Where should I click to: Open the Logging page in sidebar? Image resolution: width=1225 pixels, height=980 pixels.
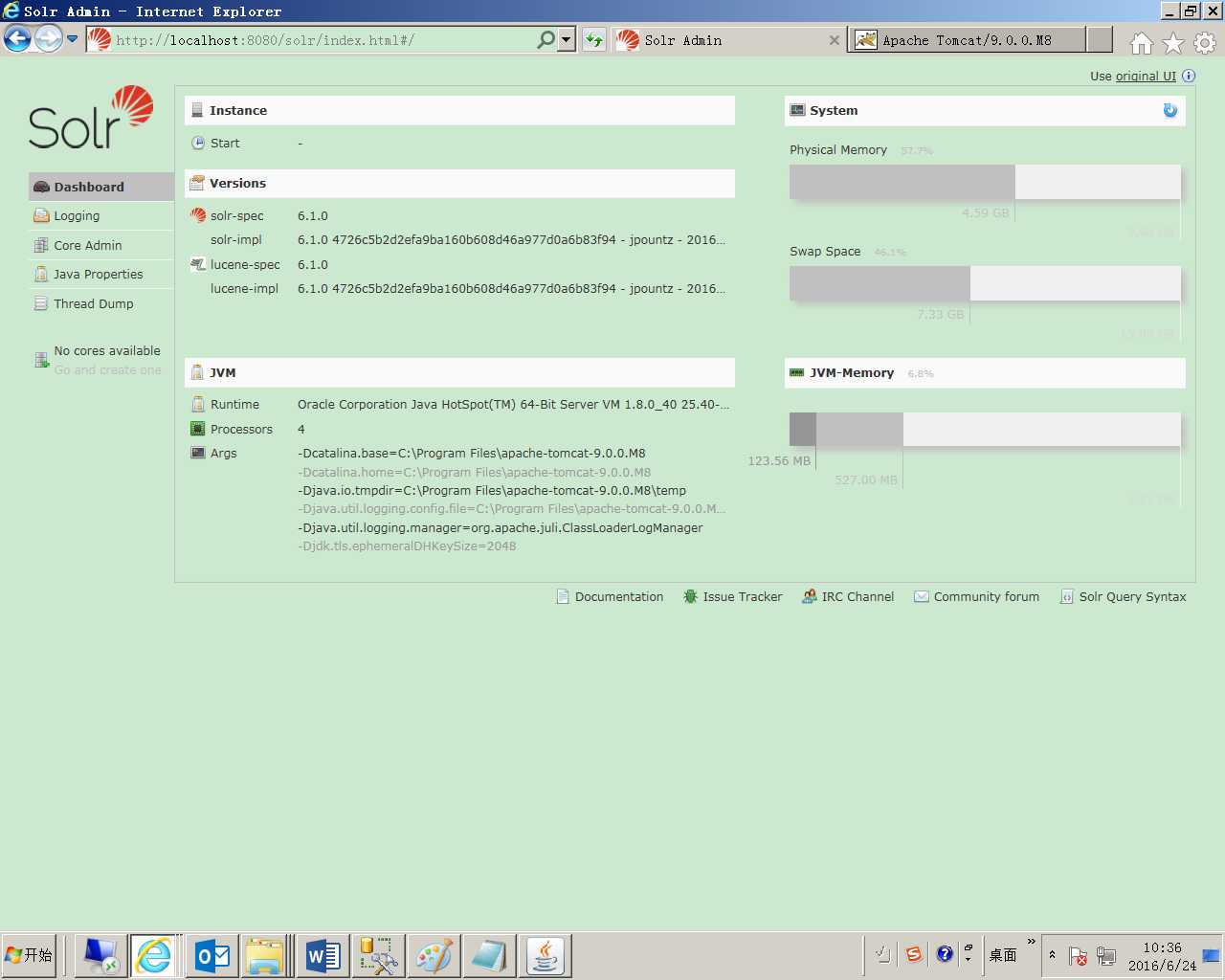pyautogui.click(x=101, y=216)
